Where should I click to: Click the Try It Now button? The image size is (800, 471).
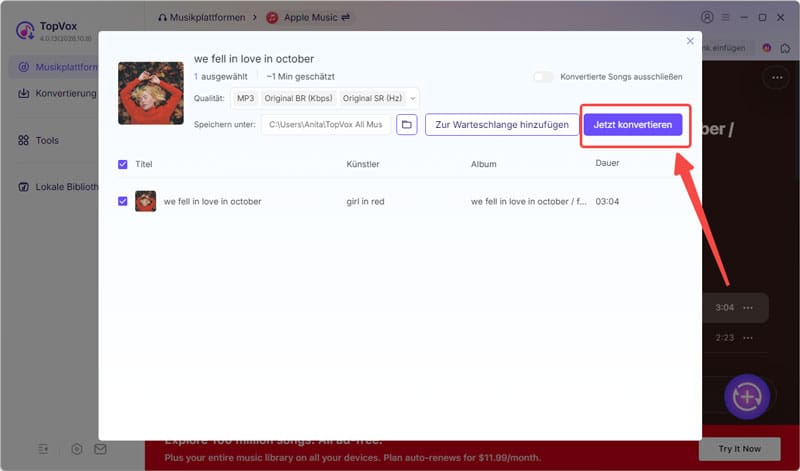739,449
